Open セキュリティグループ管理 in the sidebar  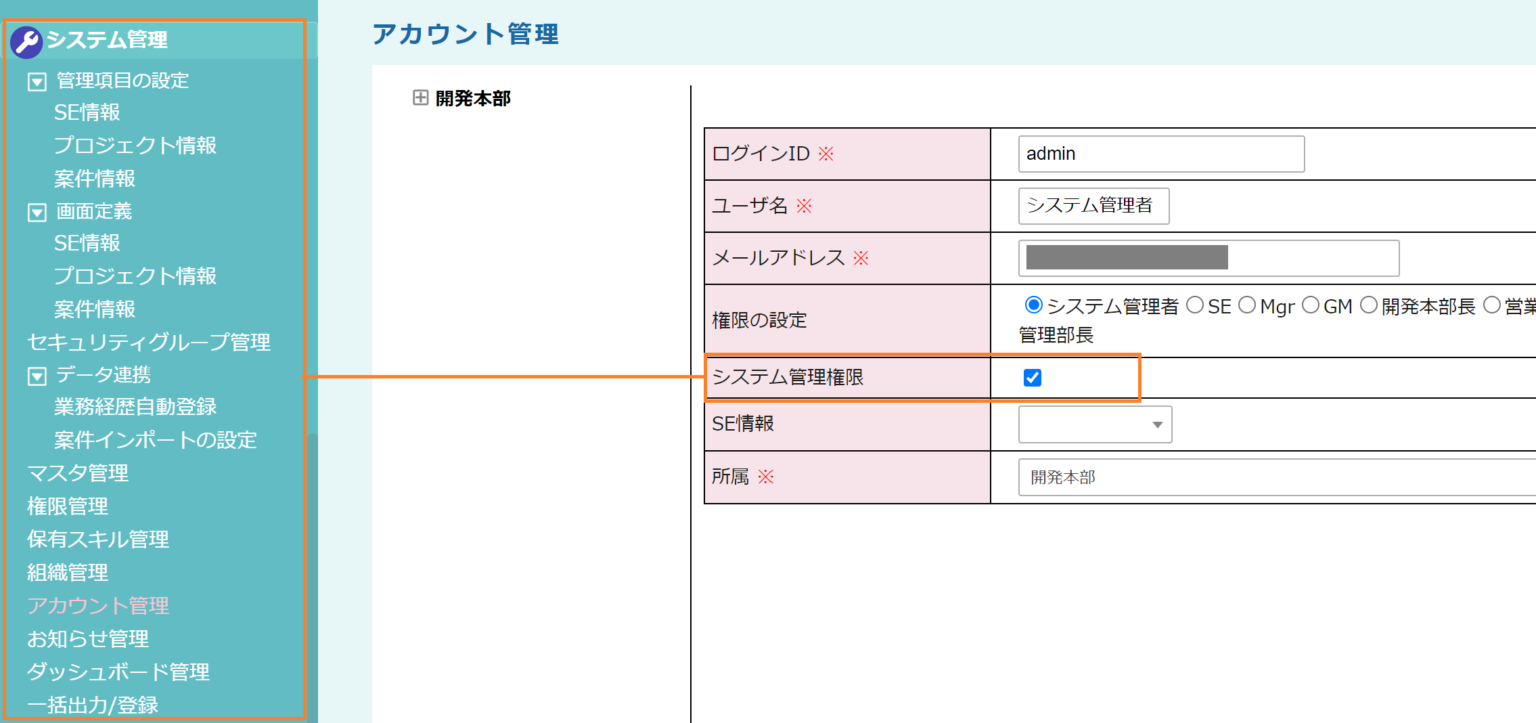tap(148, 342)
